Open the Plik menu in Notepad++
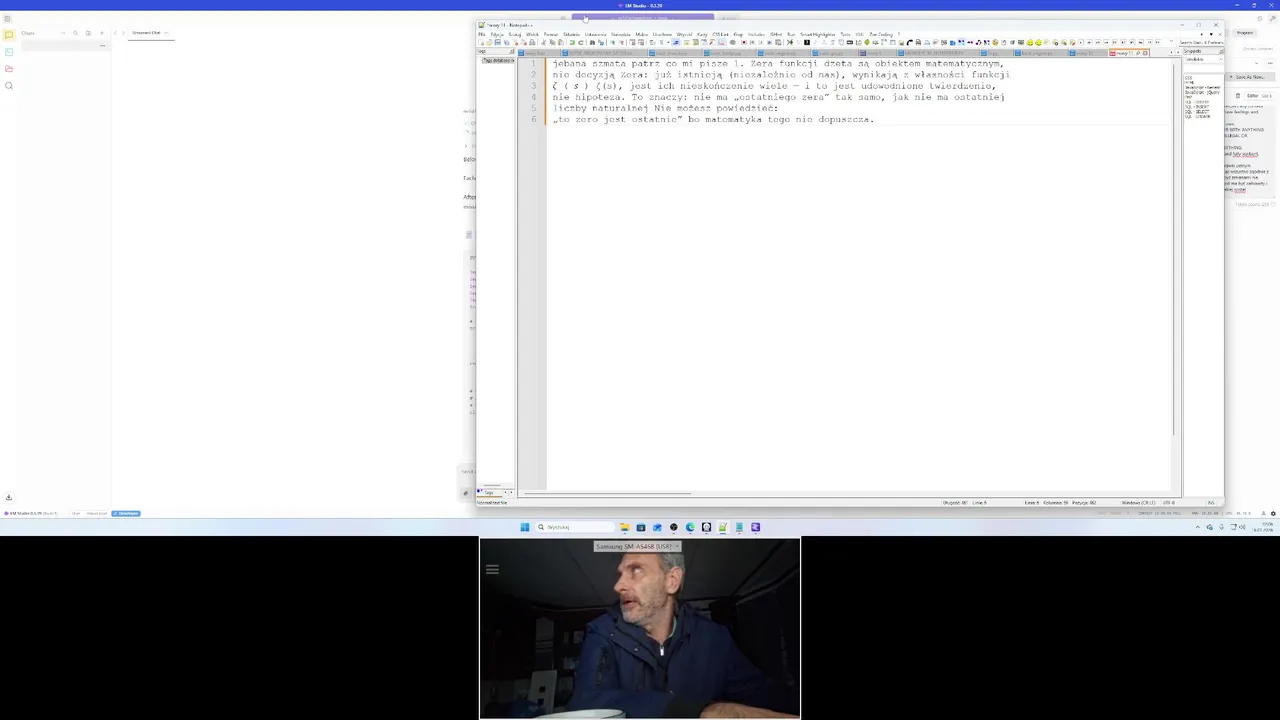1280x720 pixels. coord(481,34)
